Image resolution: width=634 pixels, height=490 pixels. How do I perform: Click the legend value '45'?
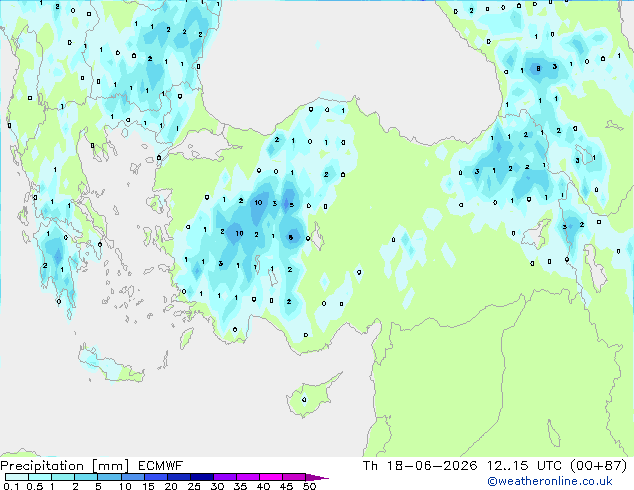tap(286, 486)
